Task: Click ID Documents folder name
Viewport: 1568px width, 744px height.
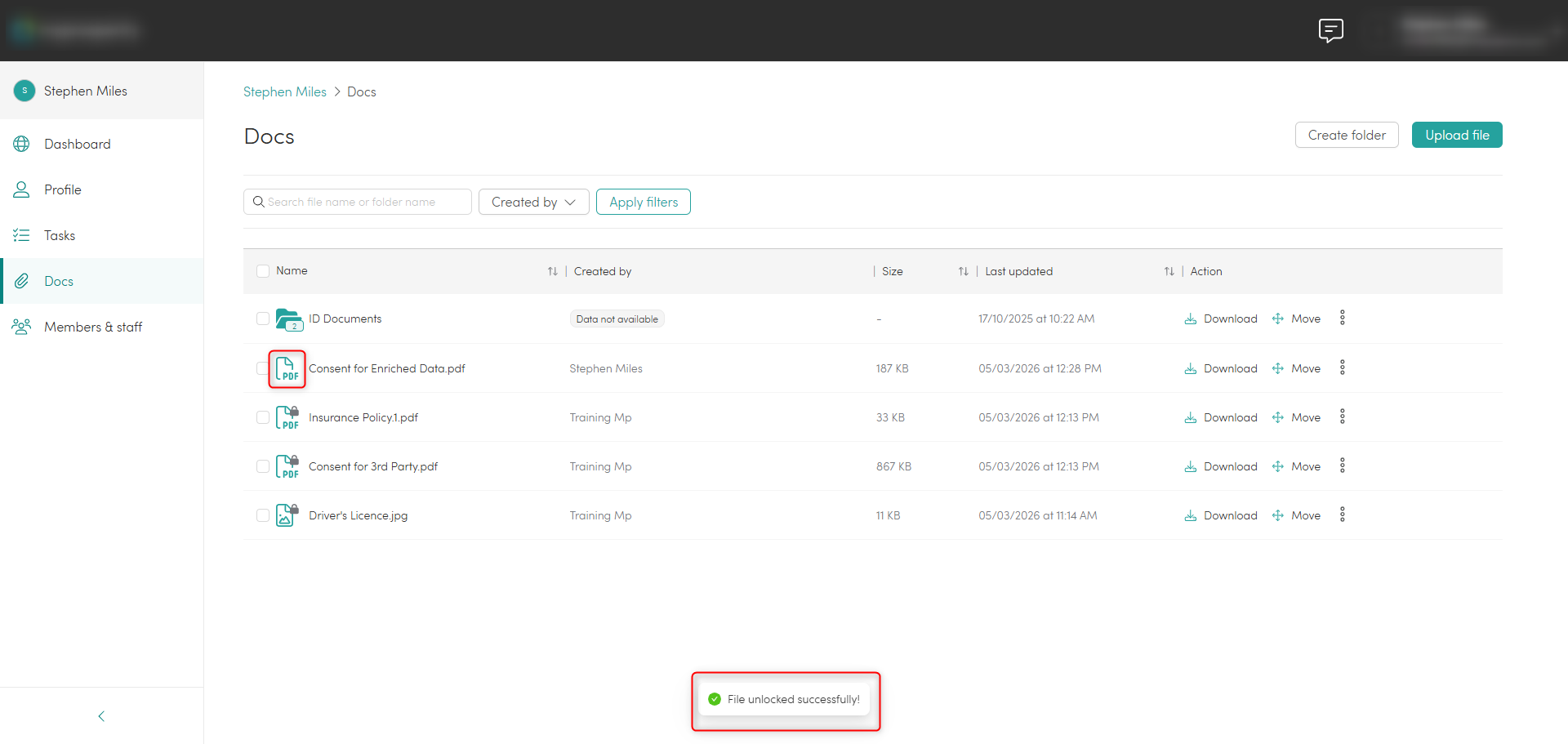Action: click(345, 319)
